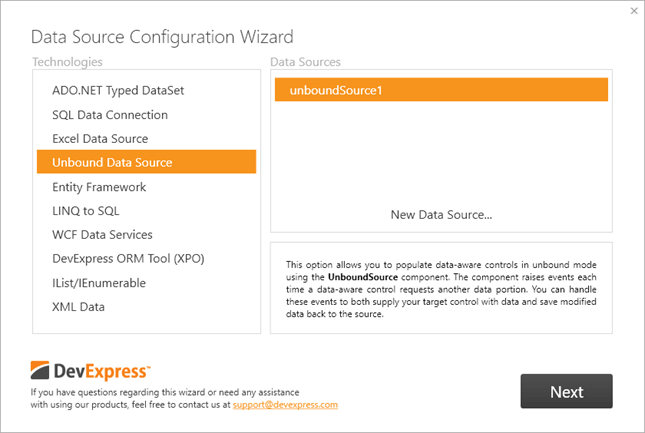Select LINQ to SQL technology
Screen dimensions: 645x433
(x=85, y=211)
